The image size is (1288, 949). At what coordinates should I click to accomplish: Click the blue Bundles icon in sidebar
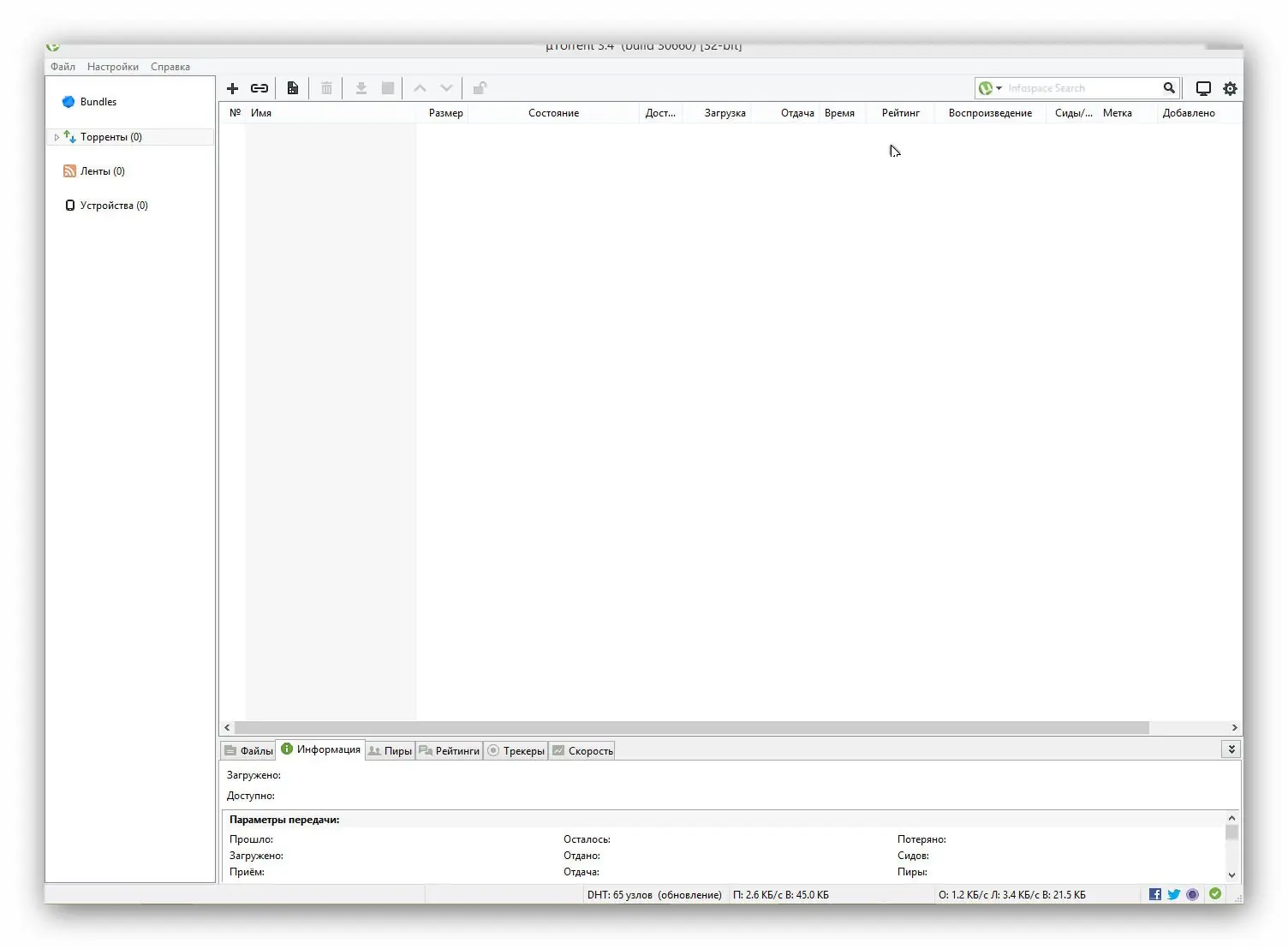[69, 102]
